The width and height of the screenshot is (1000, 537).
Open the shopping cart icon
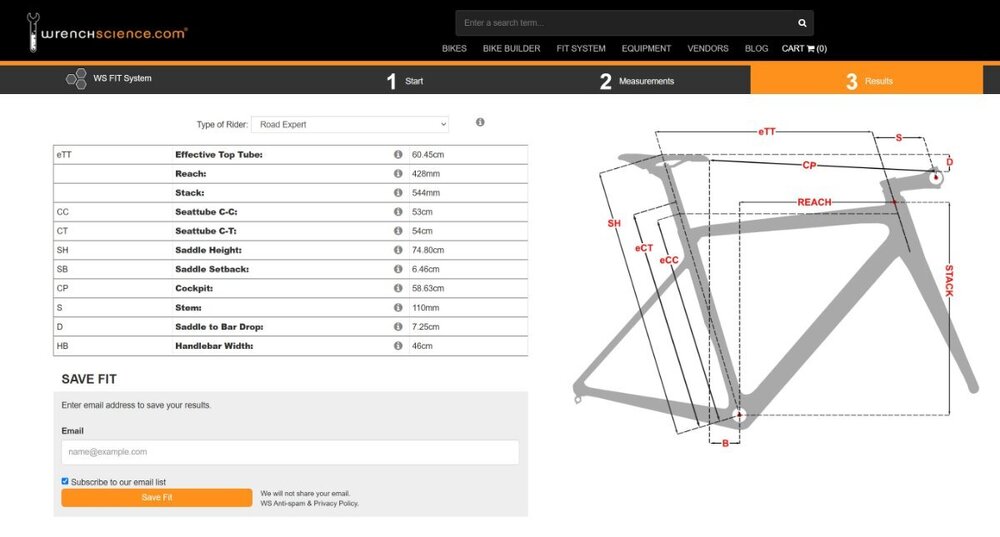(x=811, y=49)
